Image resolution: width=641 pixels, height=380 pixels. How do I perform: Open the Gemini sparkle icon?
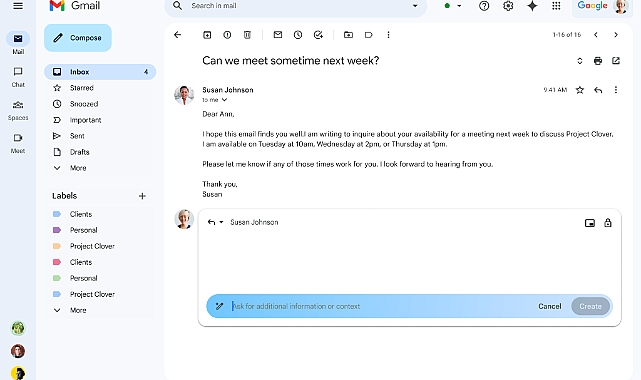532,6
